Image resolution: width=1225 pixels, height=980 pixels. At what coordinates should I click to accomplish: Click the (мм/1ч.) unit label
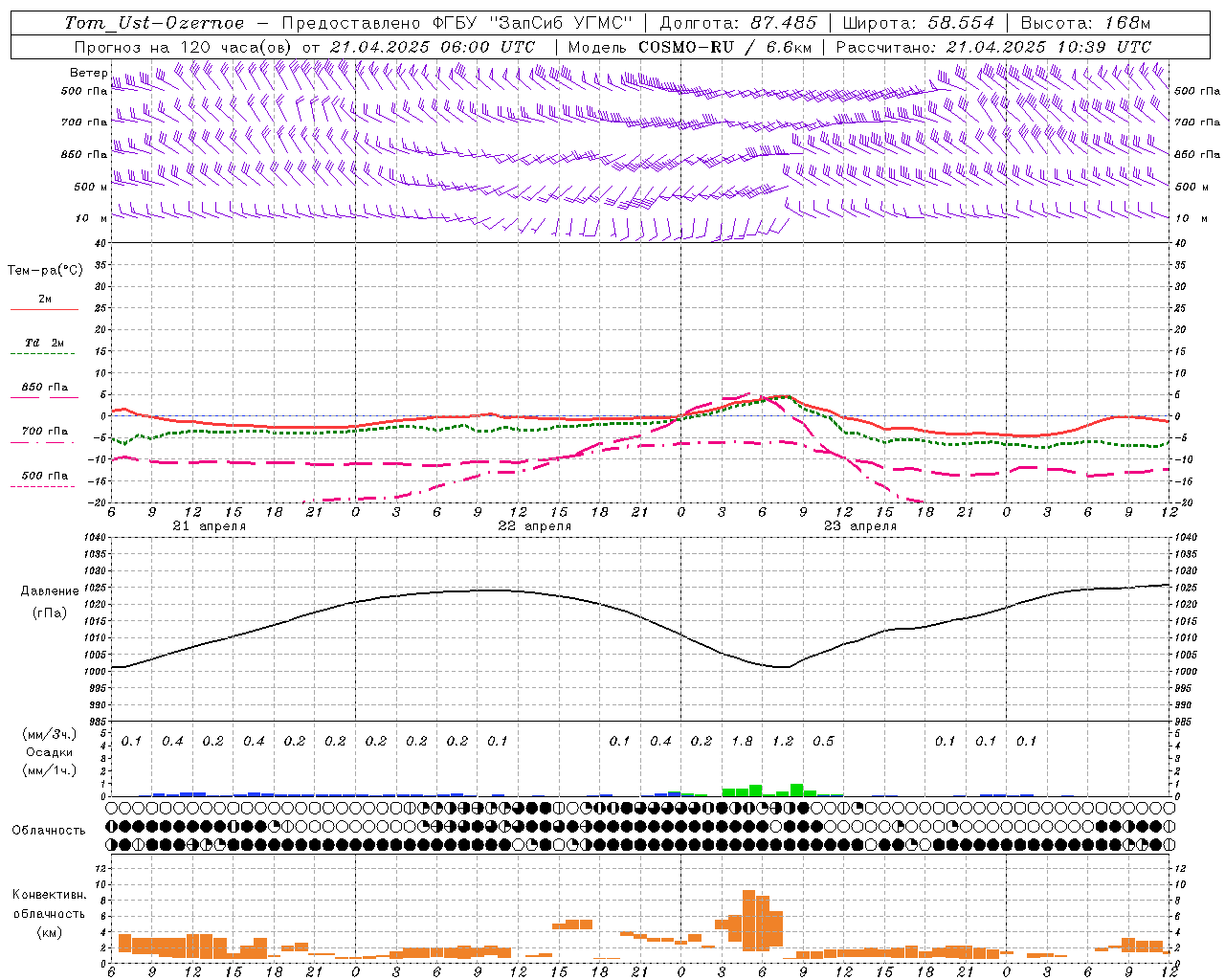point(50,770)
